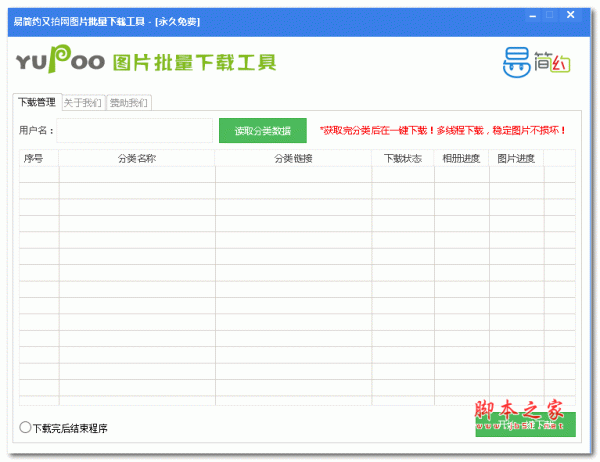Click the 分类名称 column header
The width and height of the screenshot is (600, 462).
[x=136, y=158]
